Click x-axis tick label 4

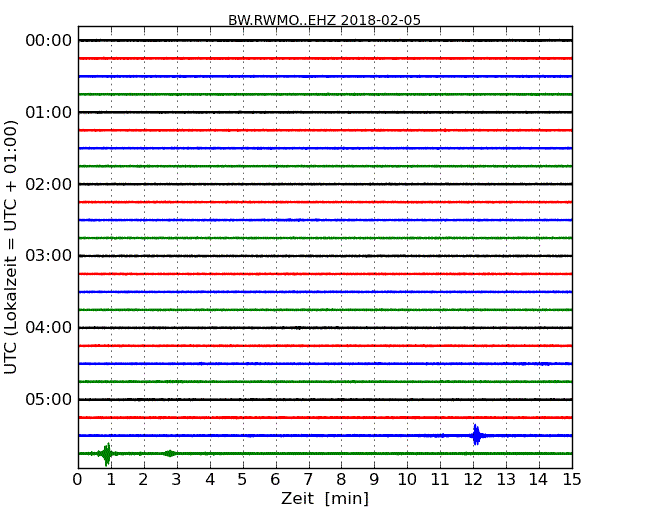210,480
